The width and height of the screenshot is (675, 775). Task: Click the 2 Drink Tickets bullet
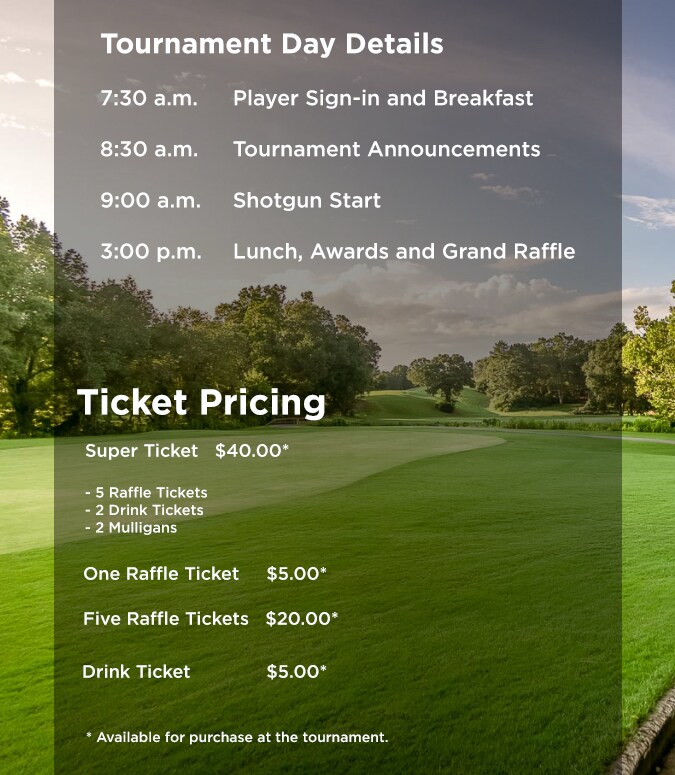click(x=144, y=510)
